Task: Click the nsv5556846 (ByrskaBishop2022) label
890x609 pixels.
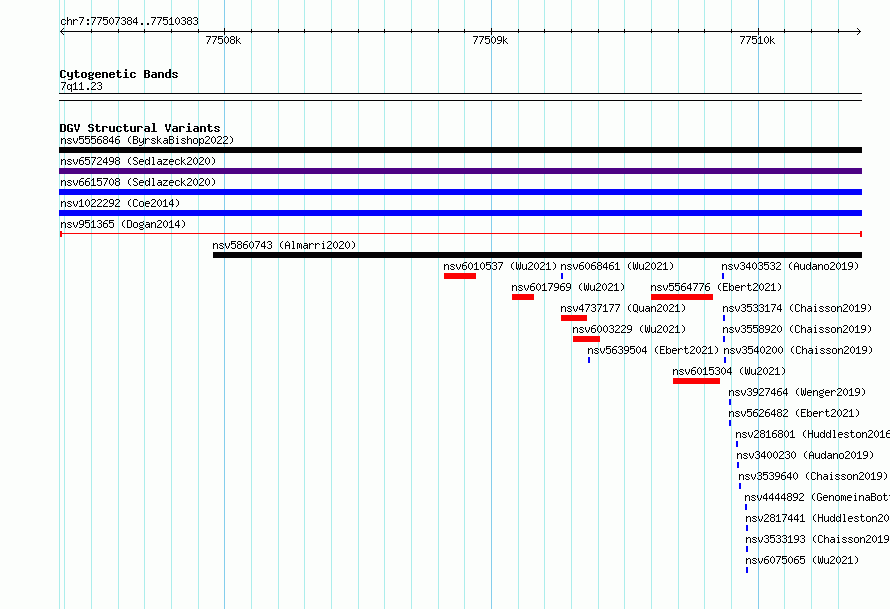Action: tap(147, 140)
